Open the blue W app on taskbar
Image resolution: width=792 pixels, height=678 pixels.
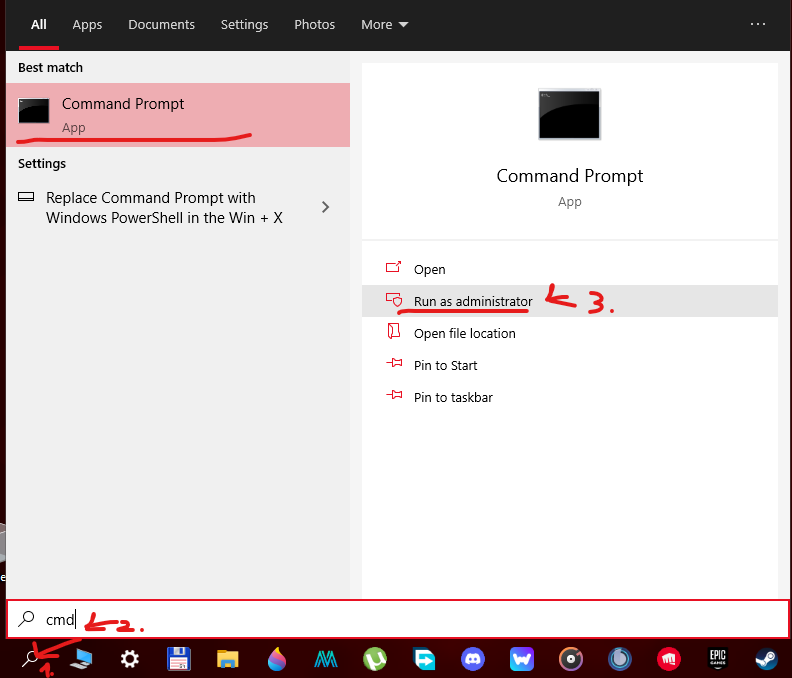tap(522, 659)
